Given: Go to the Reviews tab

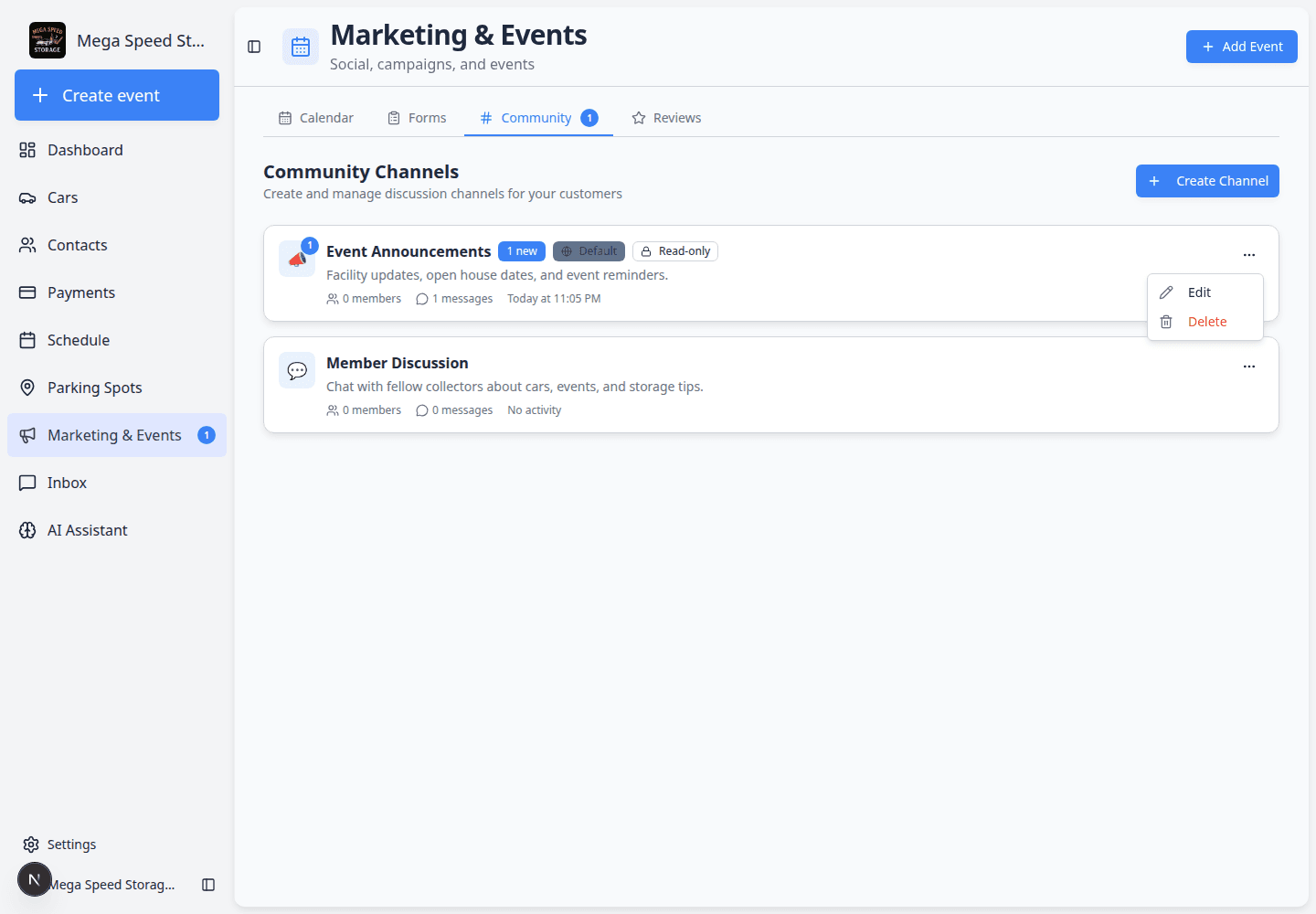Looking at the screenshot, I should click(666, 118).
